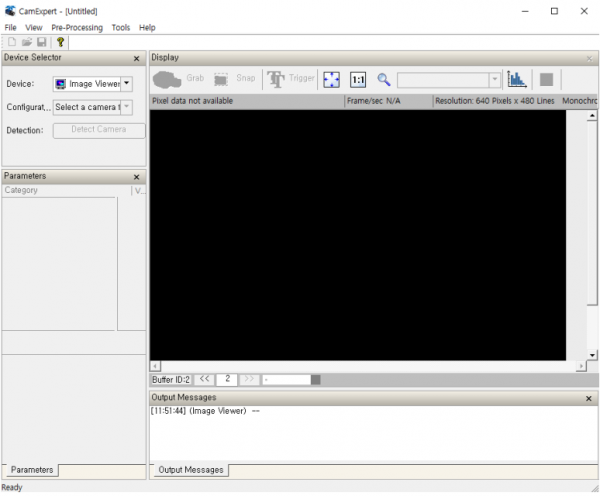Expand the Configuration camera dropdown
Viewport: 600px width, 496px height.
127,107
